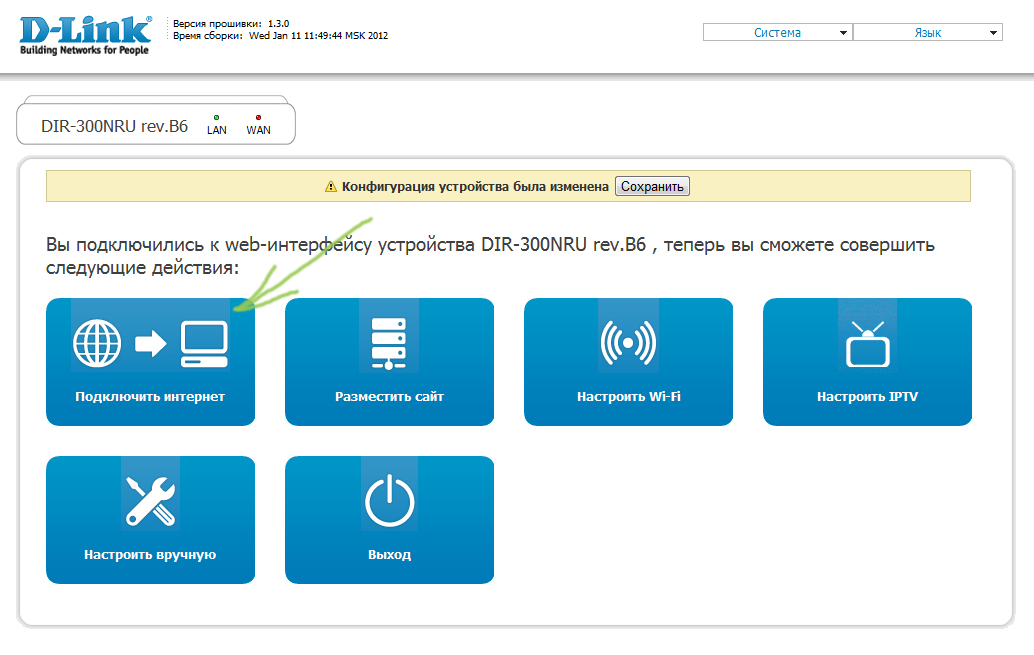Choose the Настроить вручную label
The width and height of the screenshot is (1034, 655).
click(150, 555)
